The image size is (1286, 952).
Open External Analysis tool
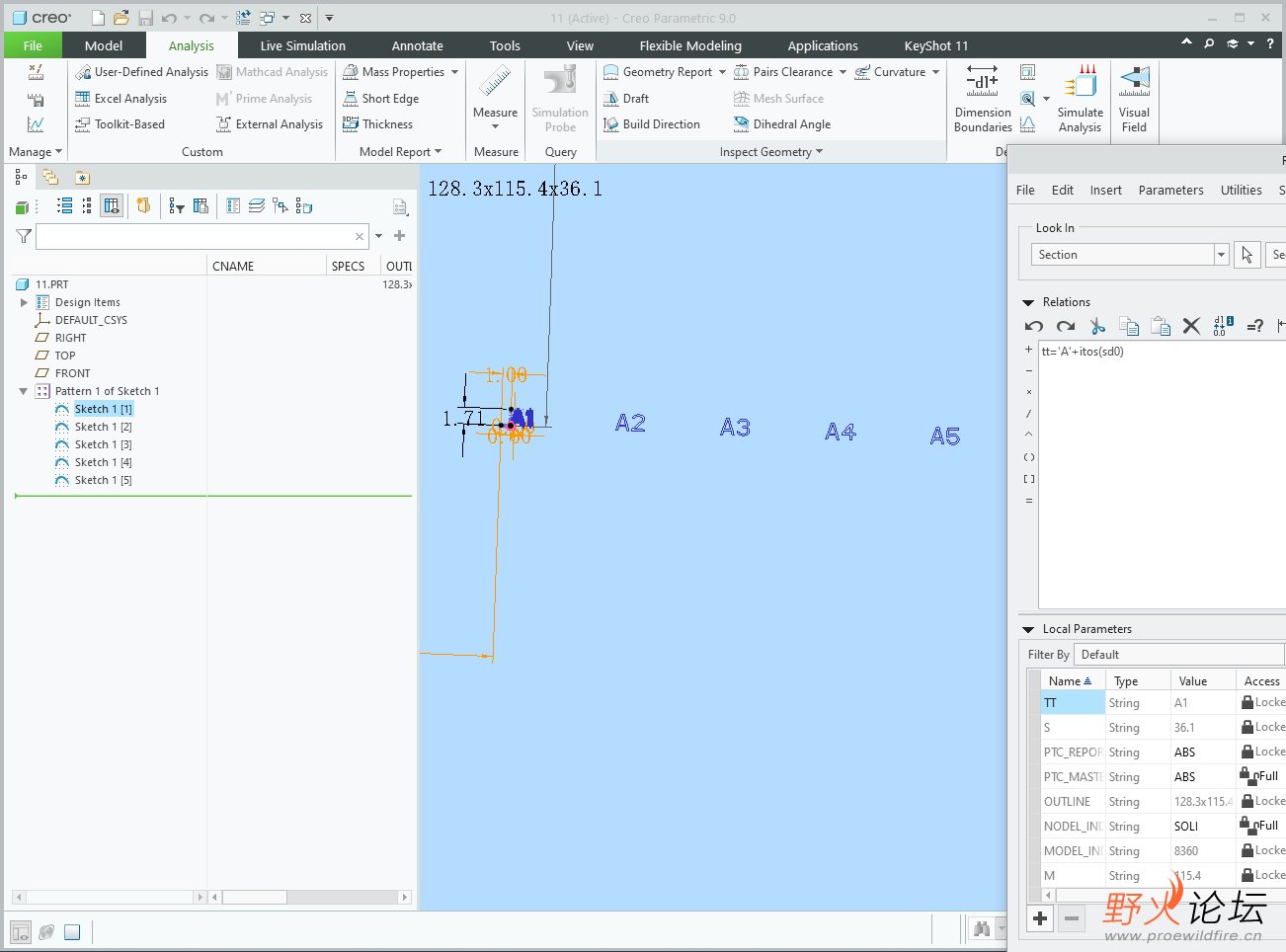point(270,124)
